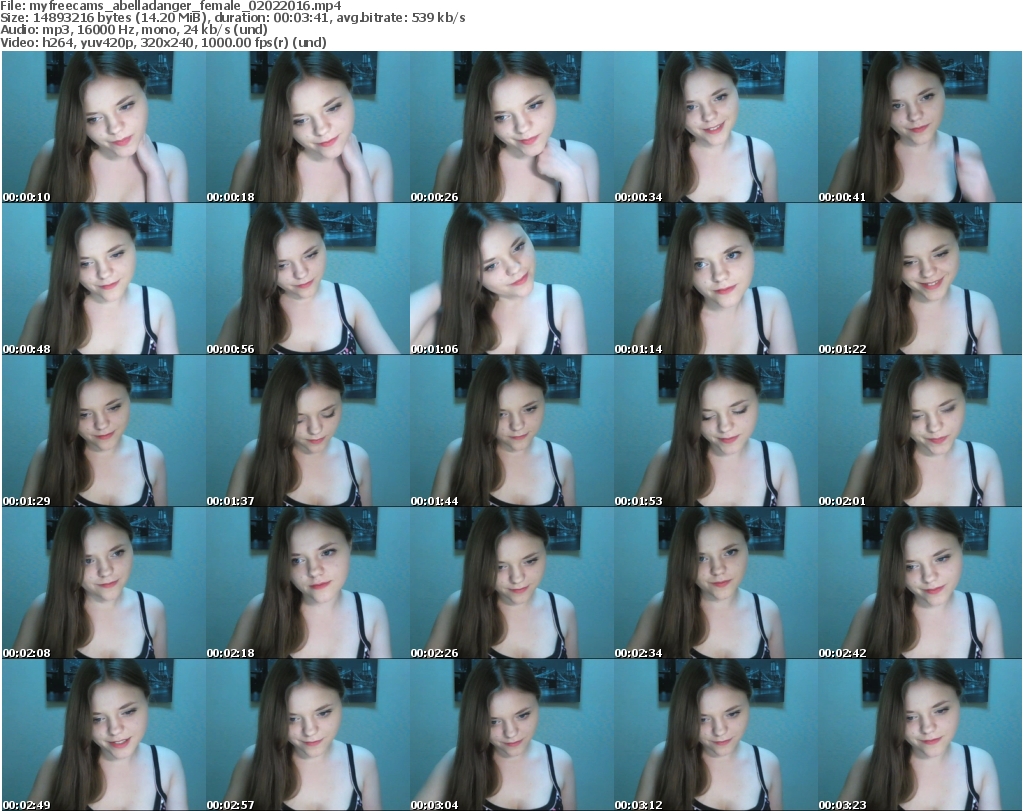Click the thumbnail labeled 00:02:08
This screenshot has width=1024, height=811.
coord(104,582)
